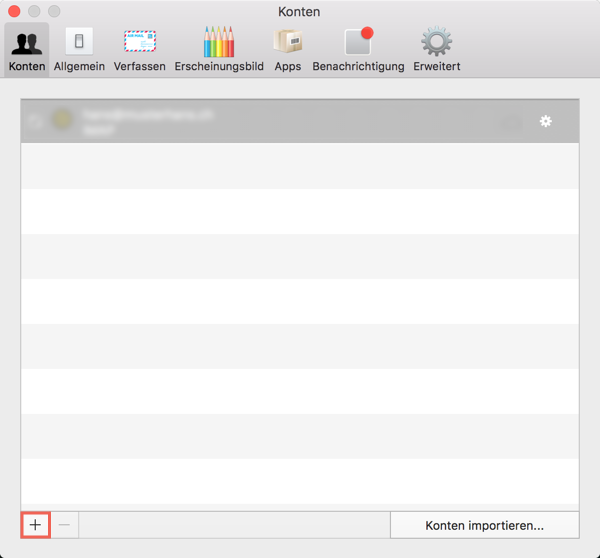This screenshot has height=558, width=600.
Task: Switch to the Allgemein settings pane
Action: coord(79,49)
